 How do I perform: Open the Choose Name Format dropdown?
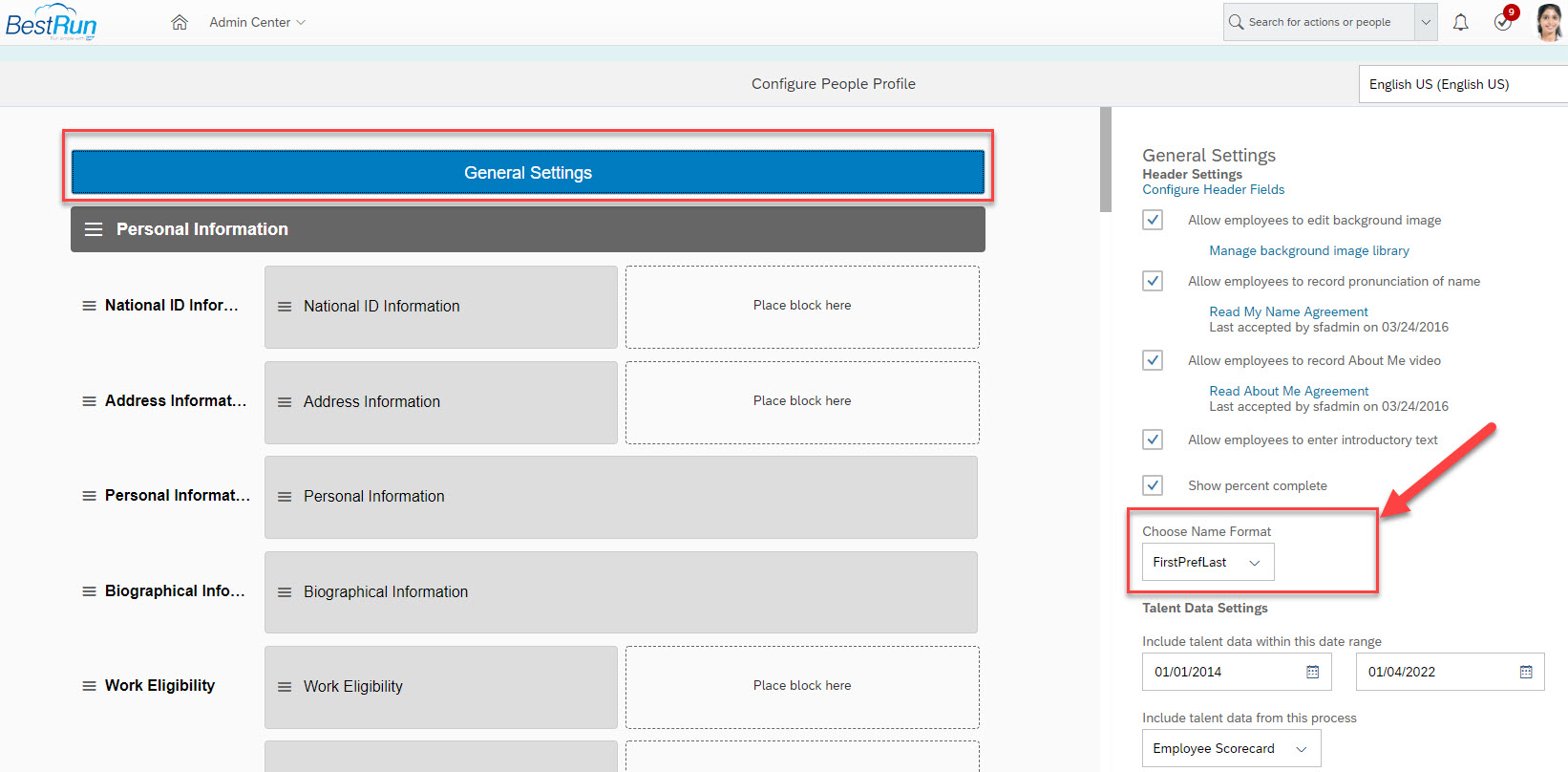click(1208, 562)
